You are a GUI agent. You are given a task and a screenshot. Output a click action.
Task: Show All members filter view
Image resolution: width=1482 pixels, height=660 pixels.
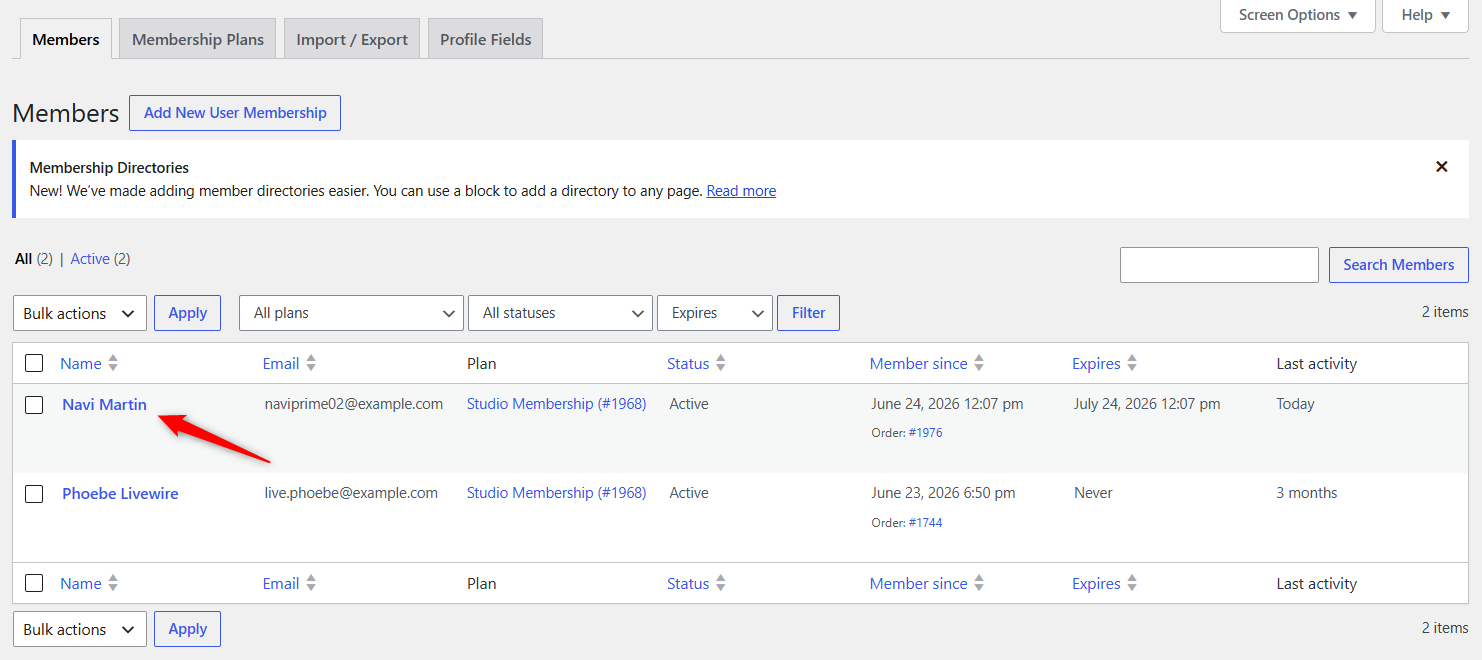tap(24, 259)
